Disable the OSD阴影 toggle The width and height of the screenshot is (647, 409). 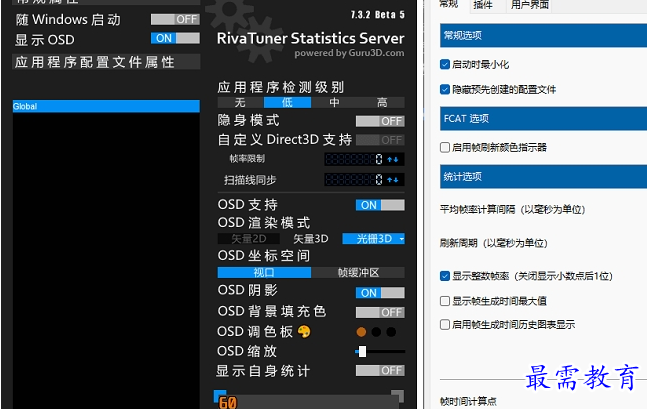pyautogui.click(x=380, y=292)
